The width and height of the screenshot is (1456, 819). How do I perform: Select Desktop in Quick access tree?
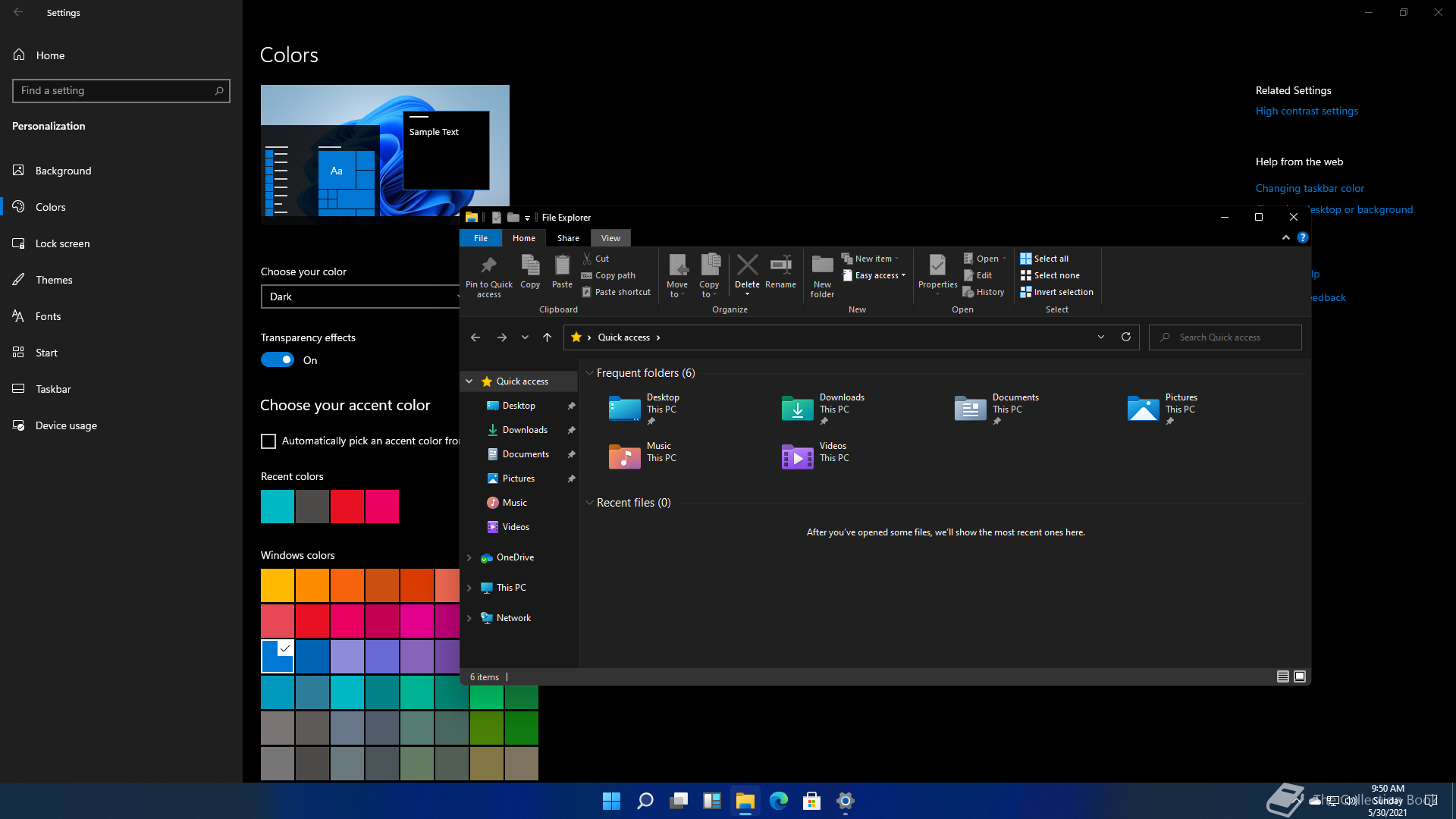519,406
